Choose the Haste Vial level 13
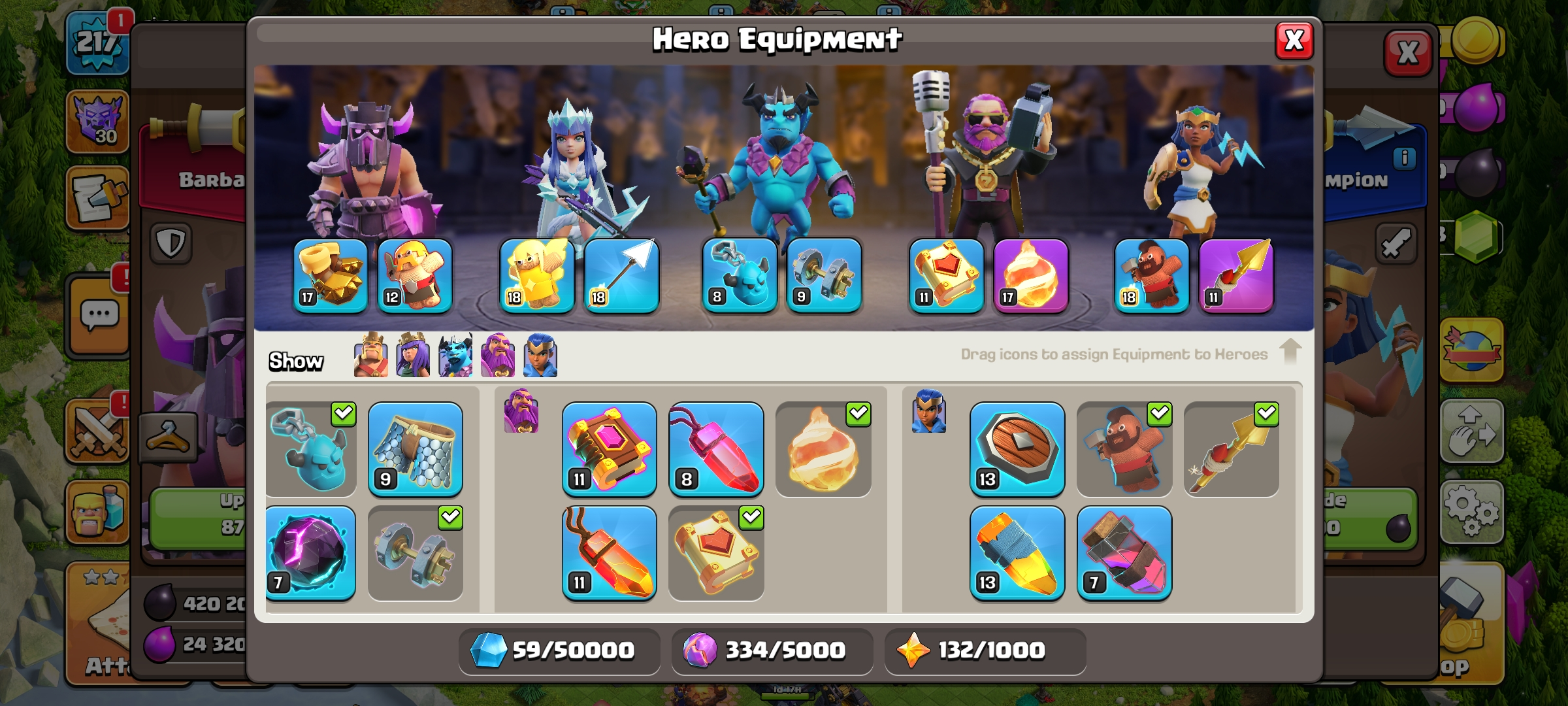 coord(1017,554)
